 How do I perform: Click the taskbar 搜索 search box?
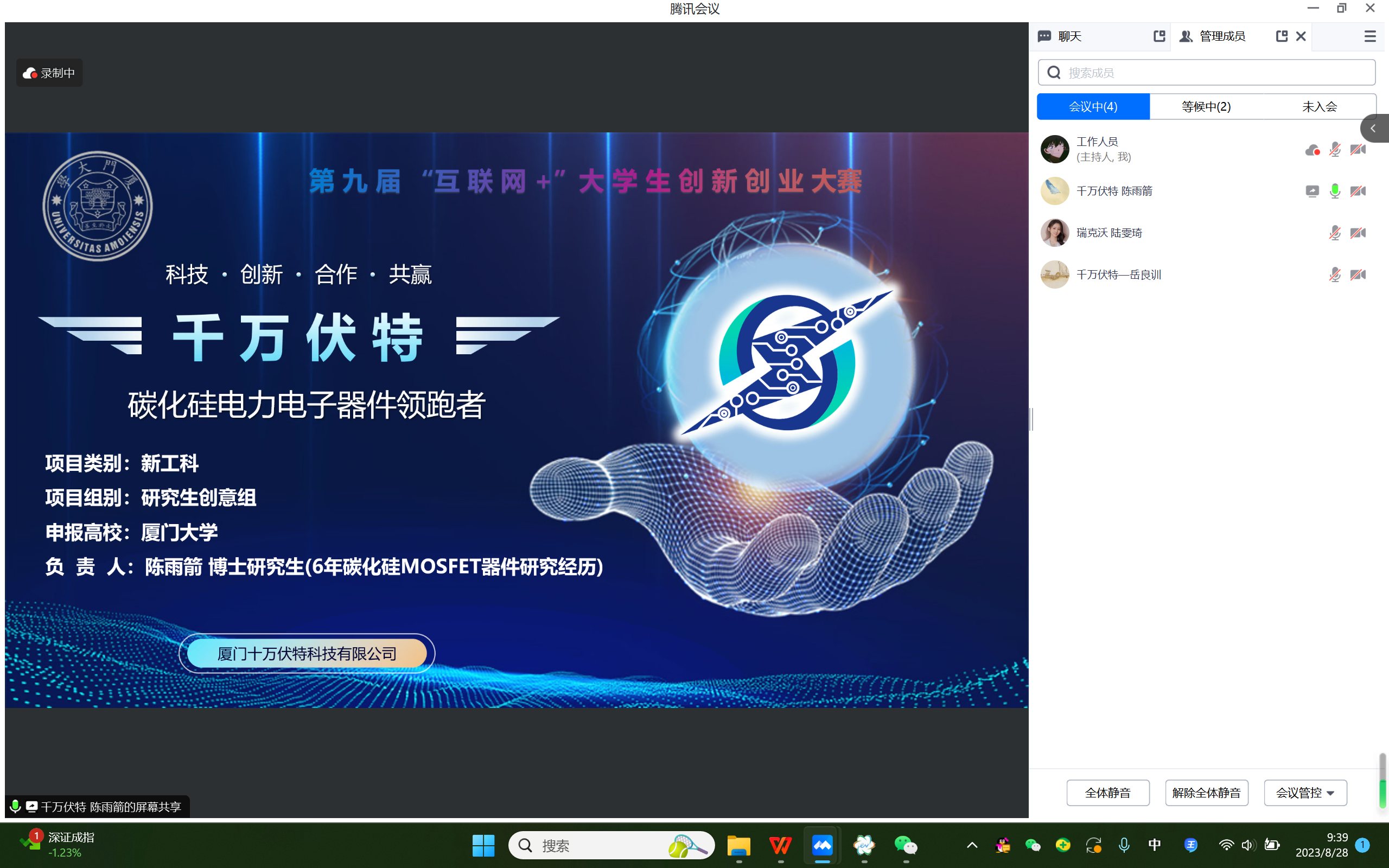(611, 846)
